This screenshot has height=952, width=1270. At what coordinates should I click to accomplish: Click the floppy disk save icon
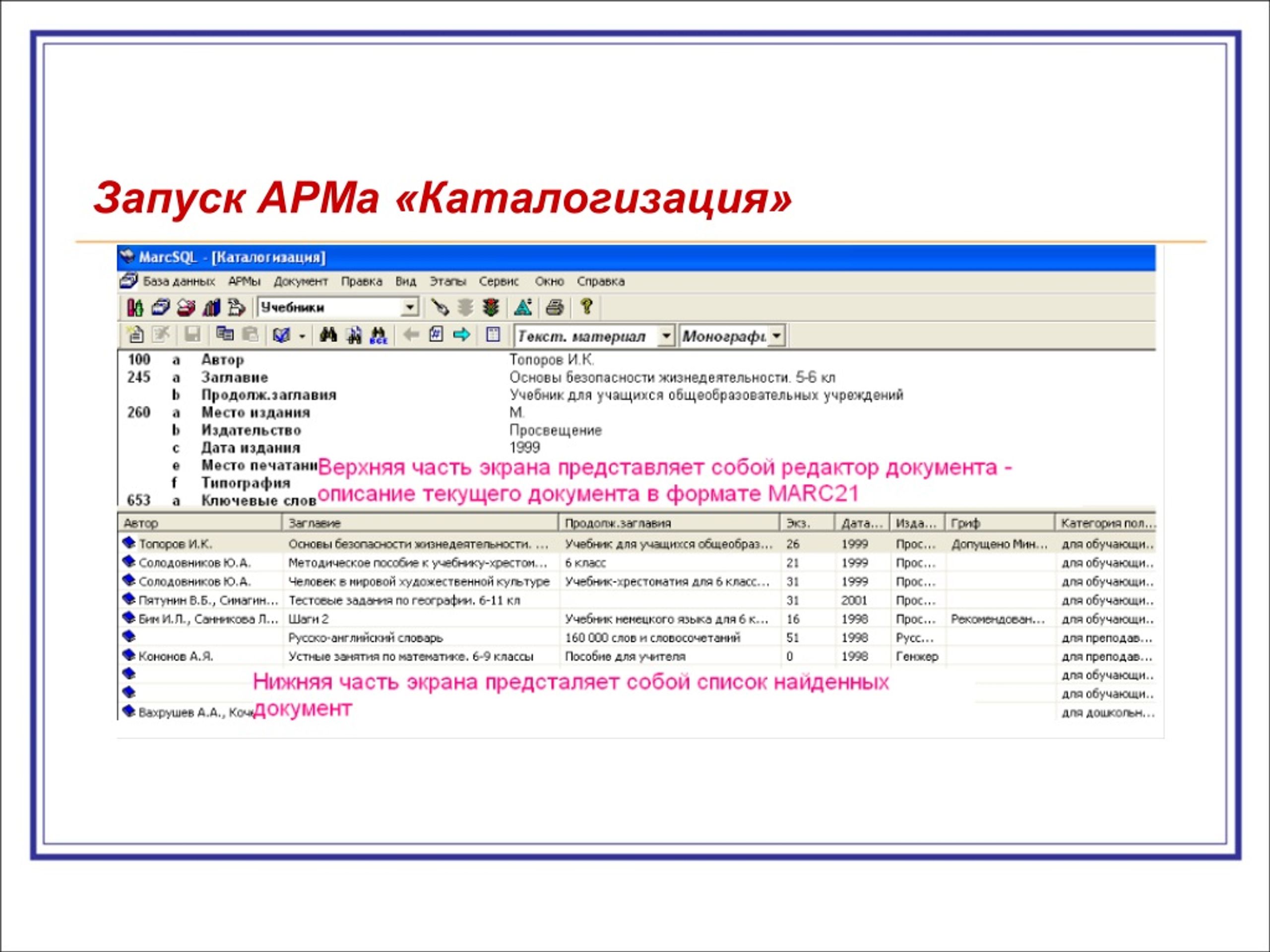192,335
